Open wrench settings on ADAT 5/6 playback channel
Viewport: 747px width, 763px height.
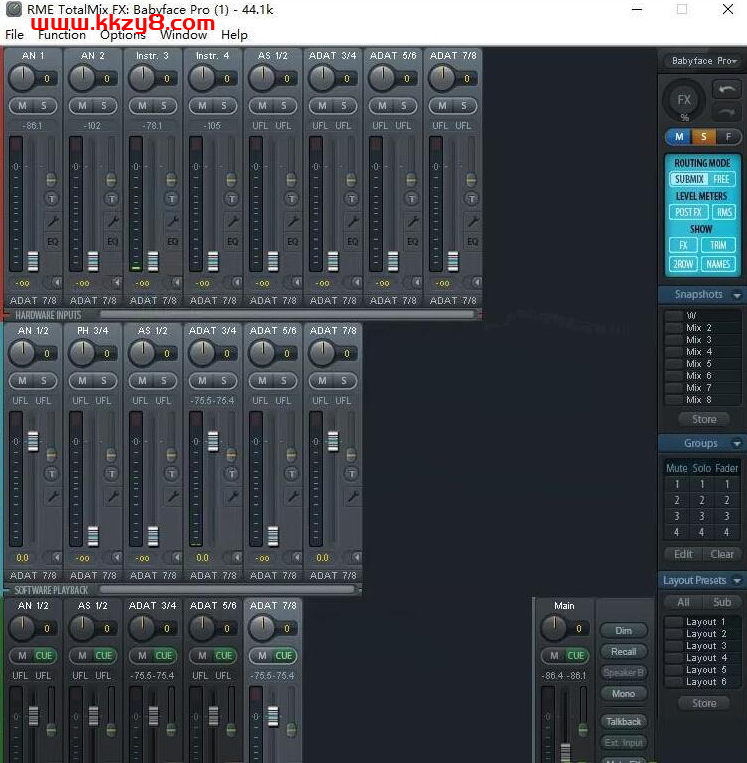click(x=292, y=496)
